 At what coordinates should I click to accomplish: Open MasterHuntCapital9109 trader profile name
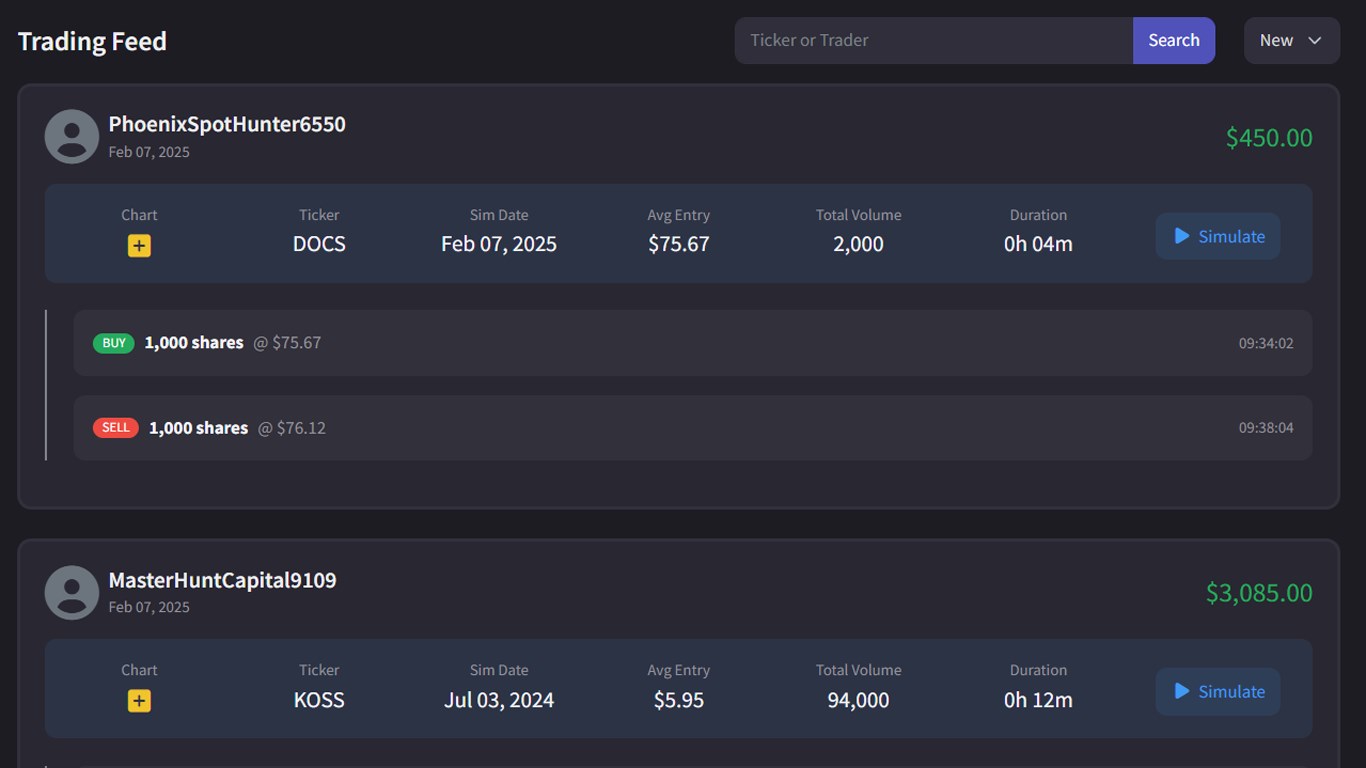click(x=222, y=580)
